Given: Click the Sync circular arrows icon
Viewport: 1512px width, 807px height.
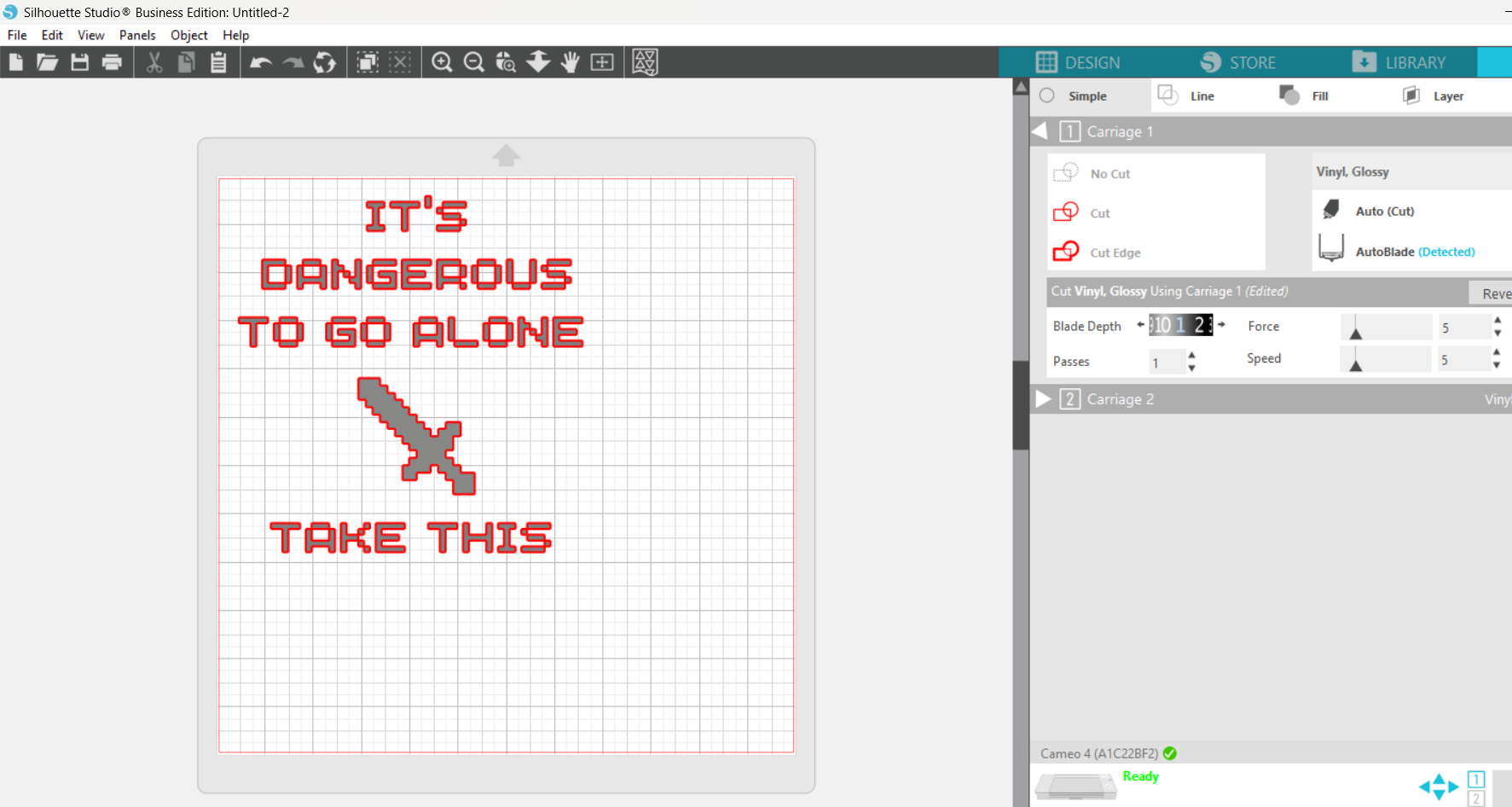Looking at the screenshot, I should 325,62.
